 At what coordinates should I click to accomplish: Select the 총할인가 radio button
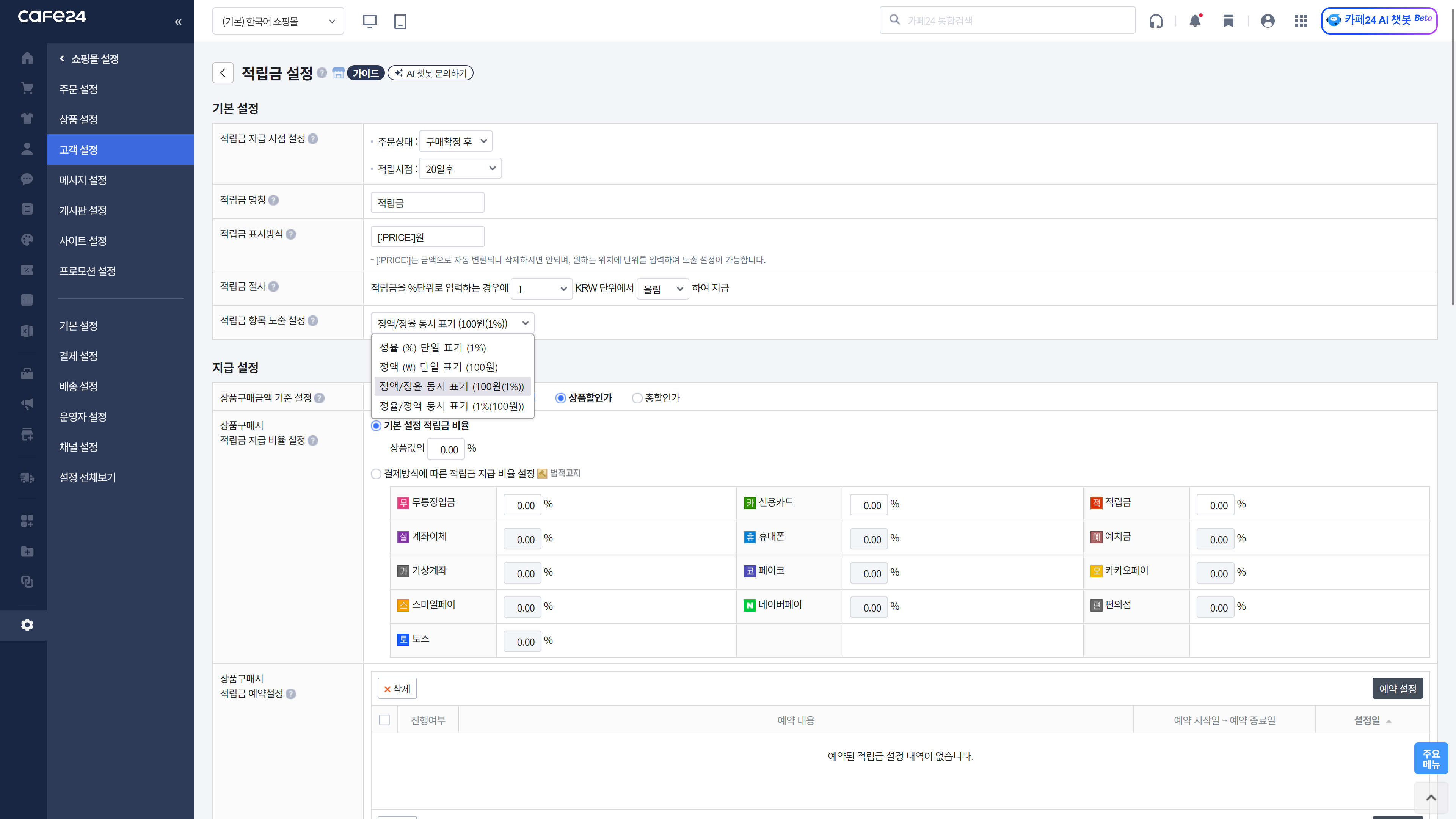click(x=637, y=398)
